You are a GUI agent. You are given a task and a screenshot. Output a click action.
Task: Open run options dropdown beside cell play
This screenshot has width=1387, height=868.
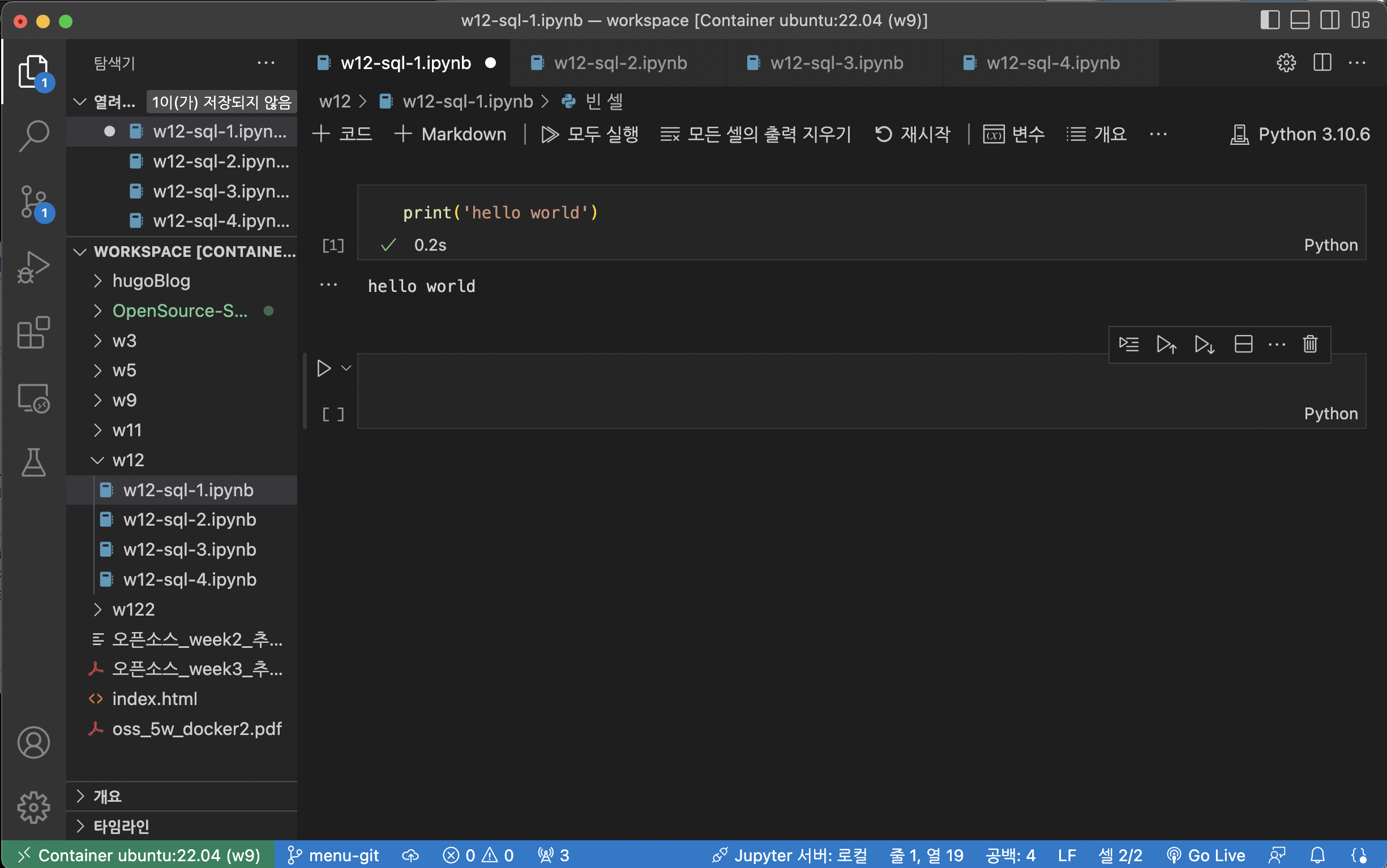point(346,368)
